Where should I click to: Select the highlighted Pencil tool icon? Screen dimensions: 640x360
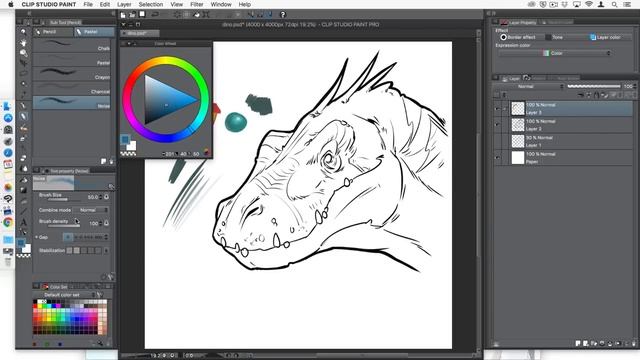click(x=23, y=117)
